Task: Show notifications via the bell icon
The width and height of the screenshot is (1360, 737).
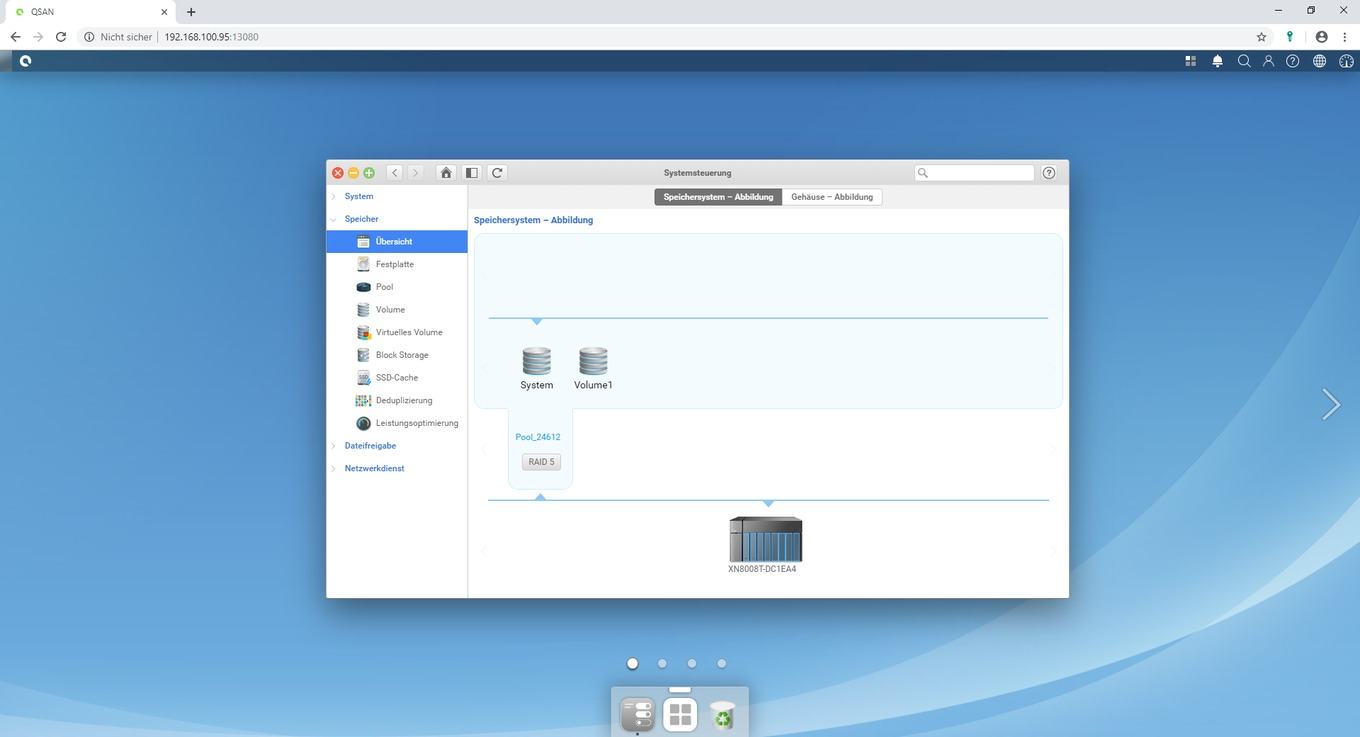Action: coord(1217,61)
